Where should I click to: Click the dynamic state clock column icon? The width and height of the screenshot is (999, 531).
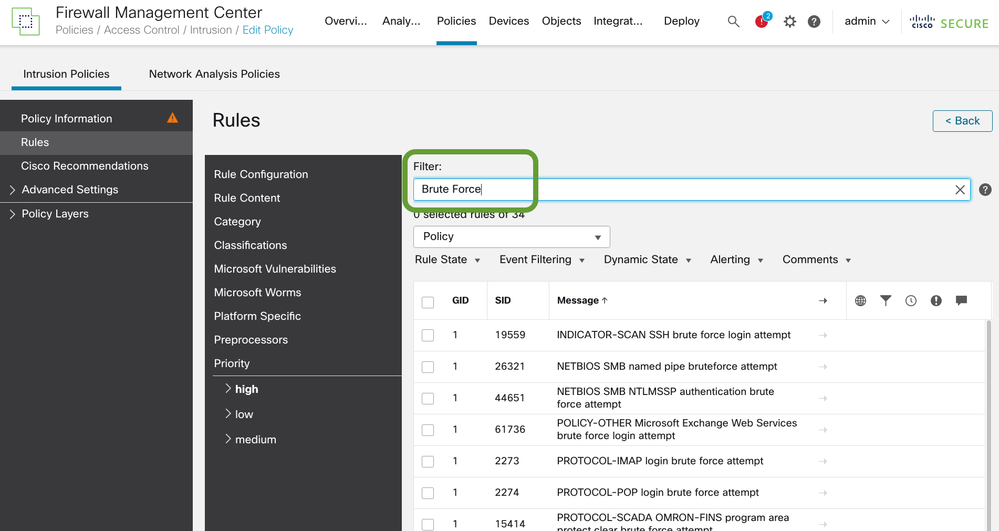tap(910, 300)
